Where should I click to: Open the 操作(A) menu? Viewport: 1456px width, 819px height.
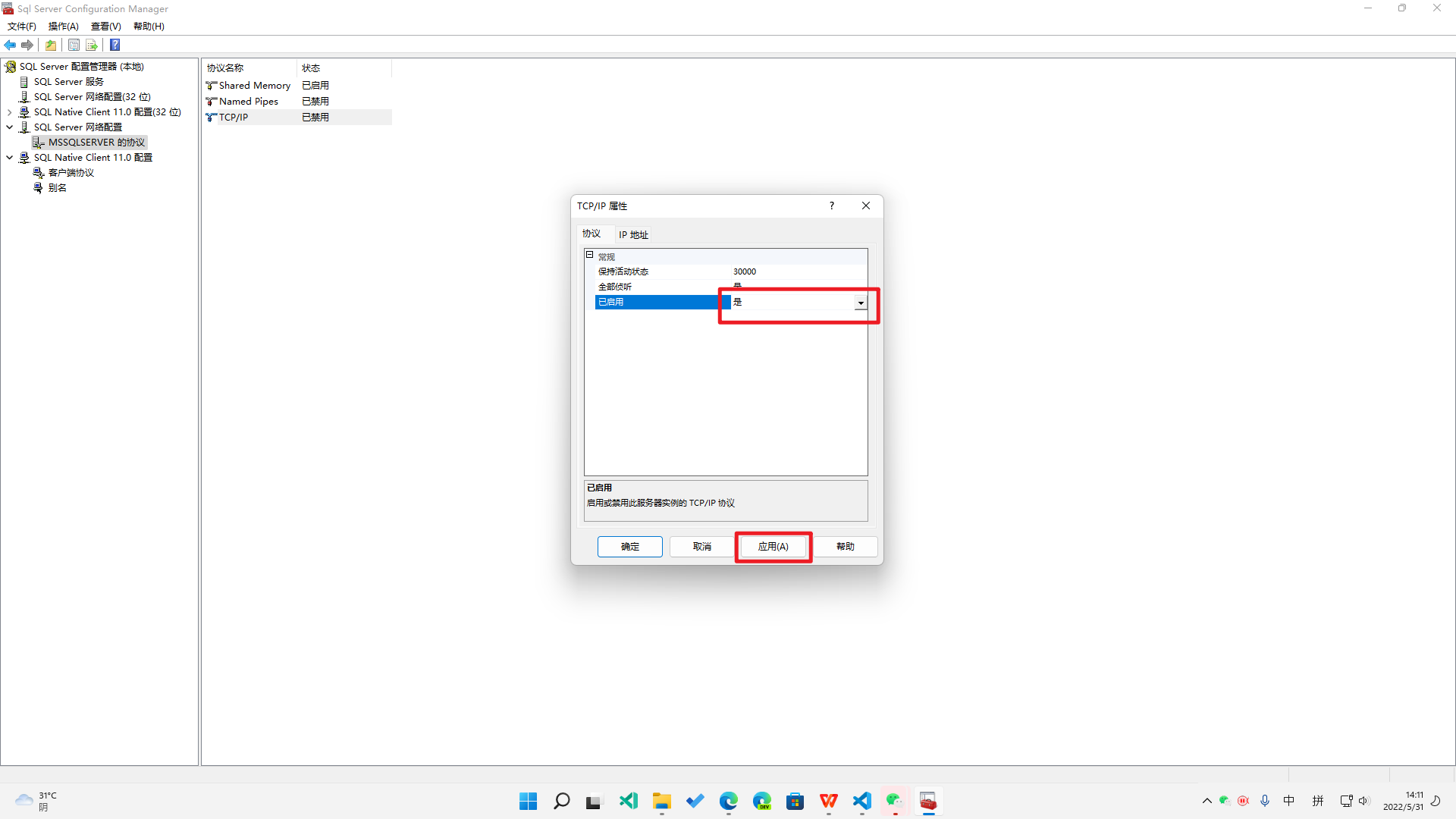[64, 27]
